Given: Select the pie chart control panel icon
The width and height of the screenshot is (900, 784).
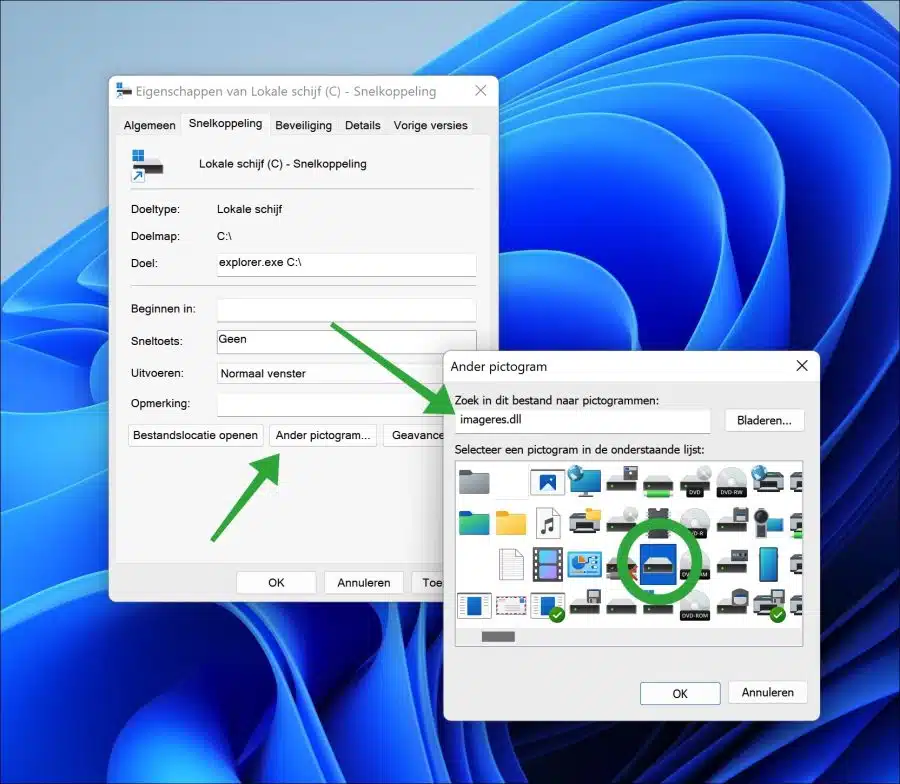Looking at the screenshot, I should coord(584,564).
